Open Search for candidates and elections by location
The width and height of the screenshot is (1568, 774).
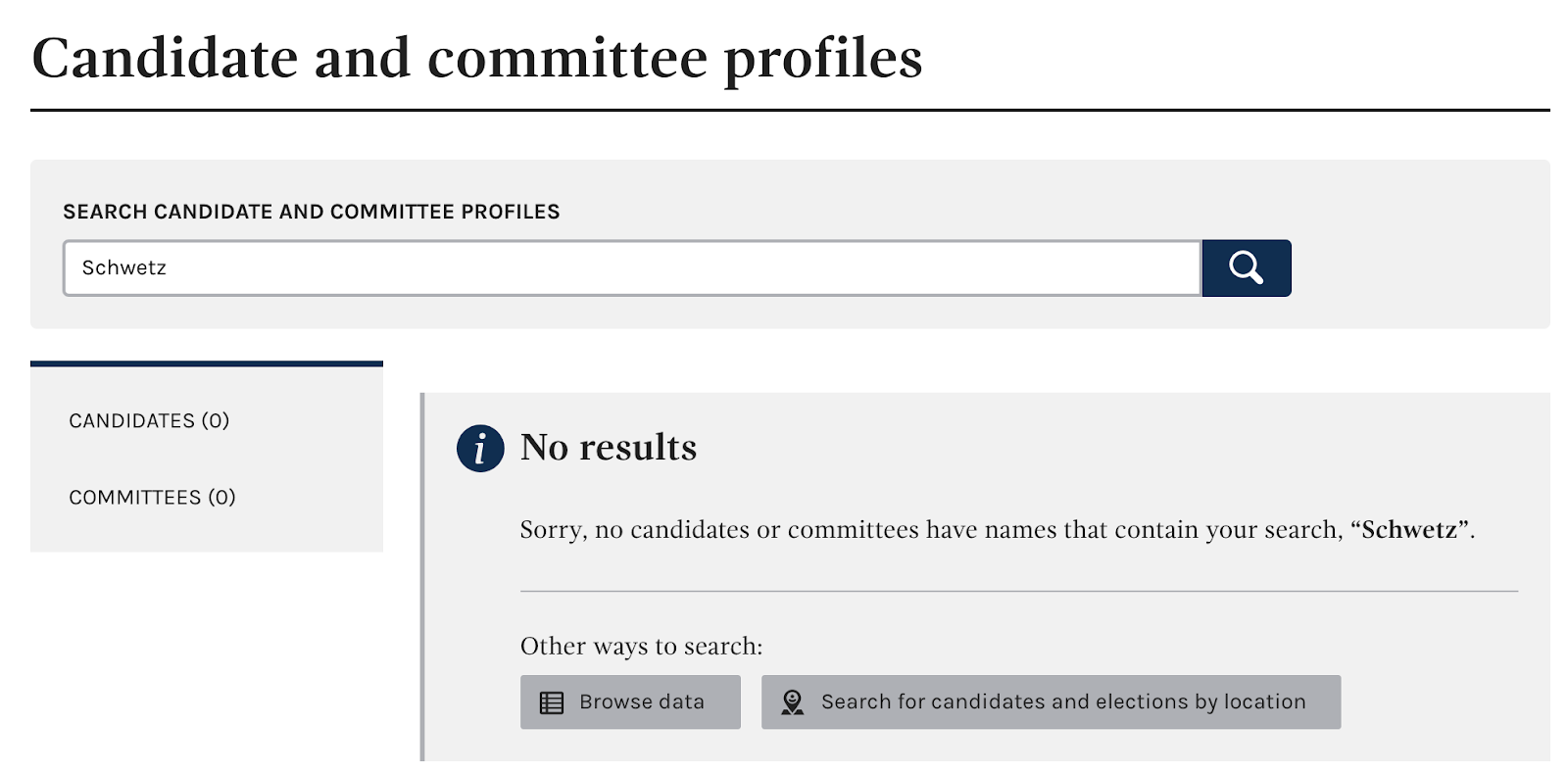[x=1062, y=701]
